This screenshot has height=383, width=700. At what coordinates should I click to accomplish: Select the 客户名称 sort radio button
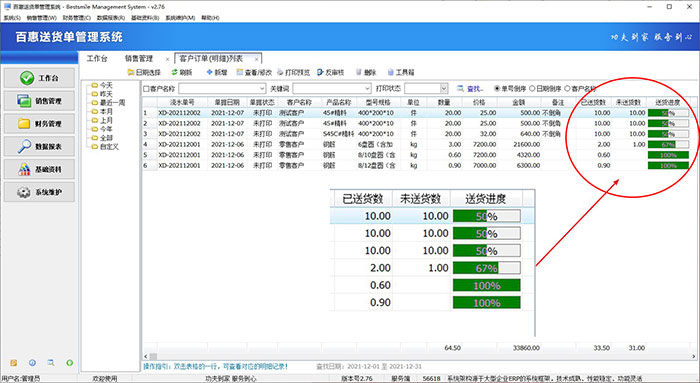tap(567, 88)
